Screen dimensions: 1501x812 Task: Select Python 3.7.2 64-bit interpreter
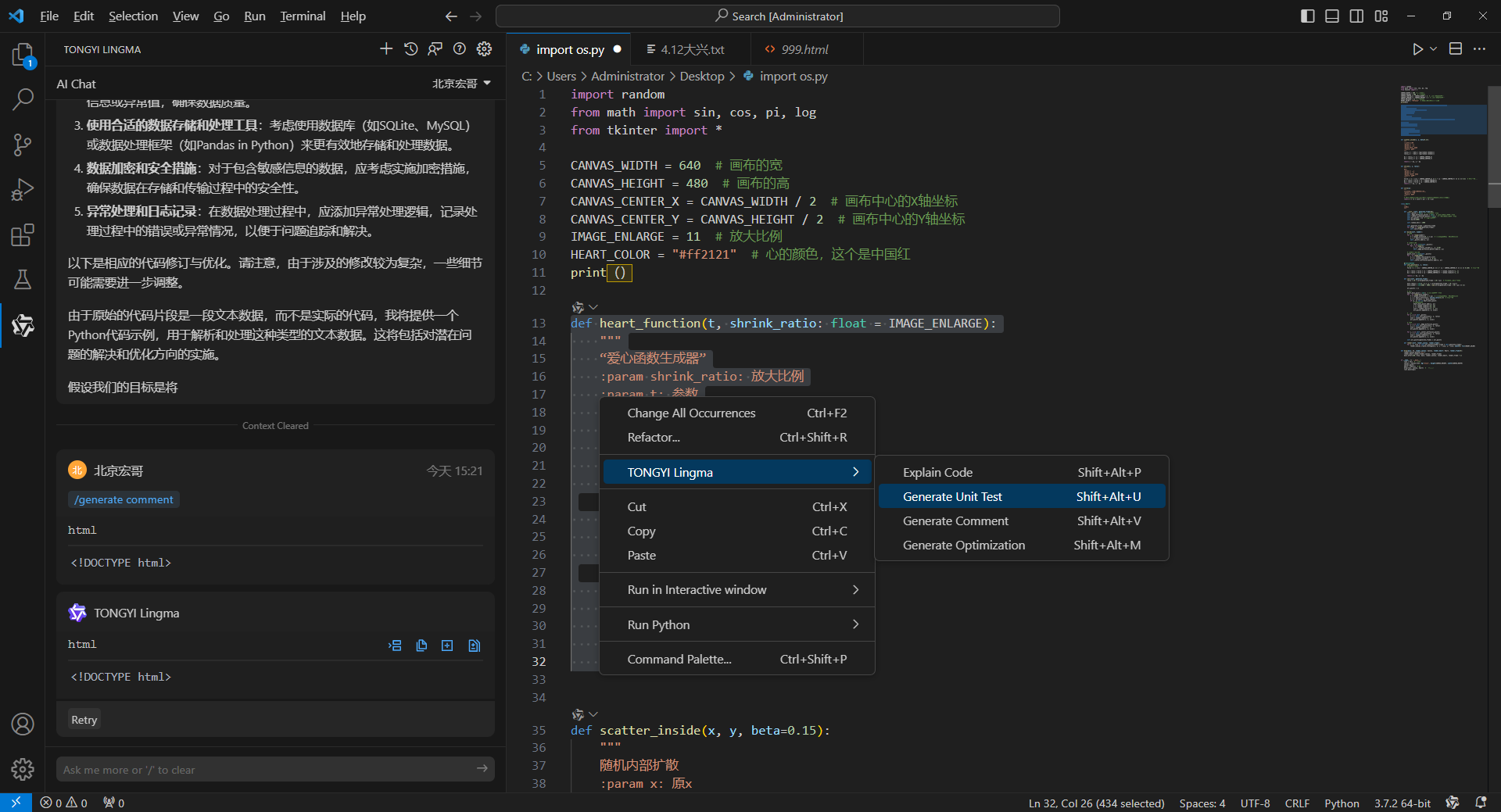point(1402,803)
